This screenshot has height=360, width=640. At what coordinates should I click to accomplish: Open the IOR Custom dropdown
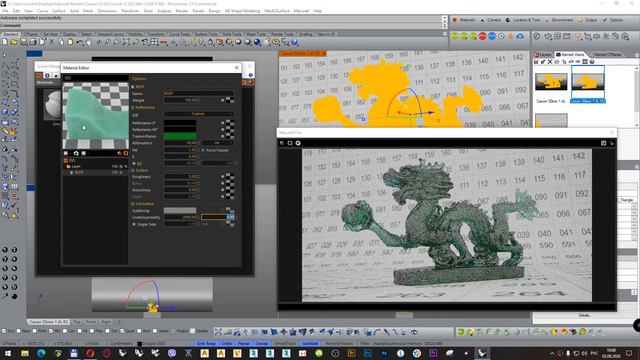click(198, 114)
